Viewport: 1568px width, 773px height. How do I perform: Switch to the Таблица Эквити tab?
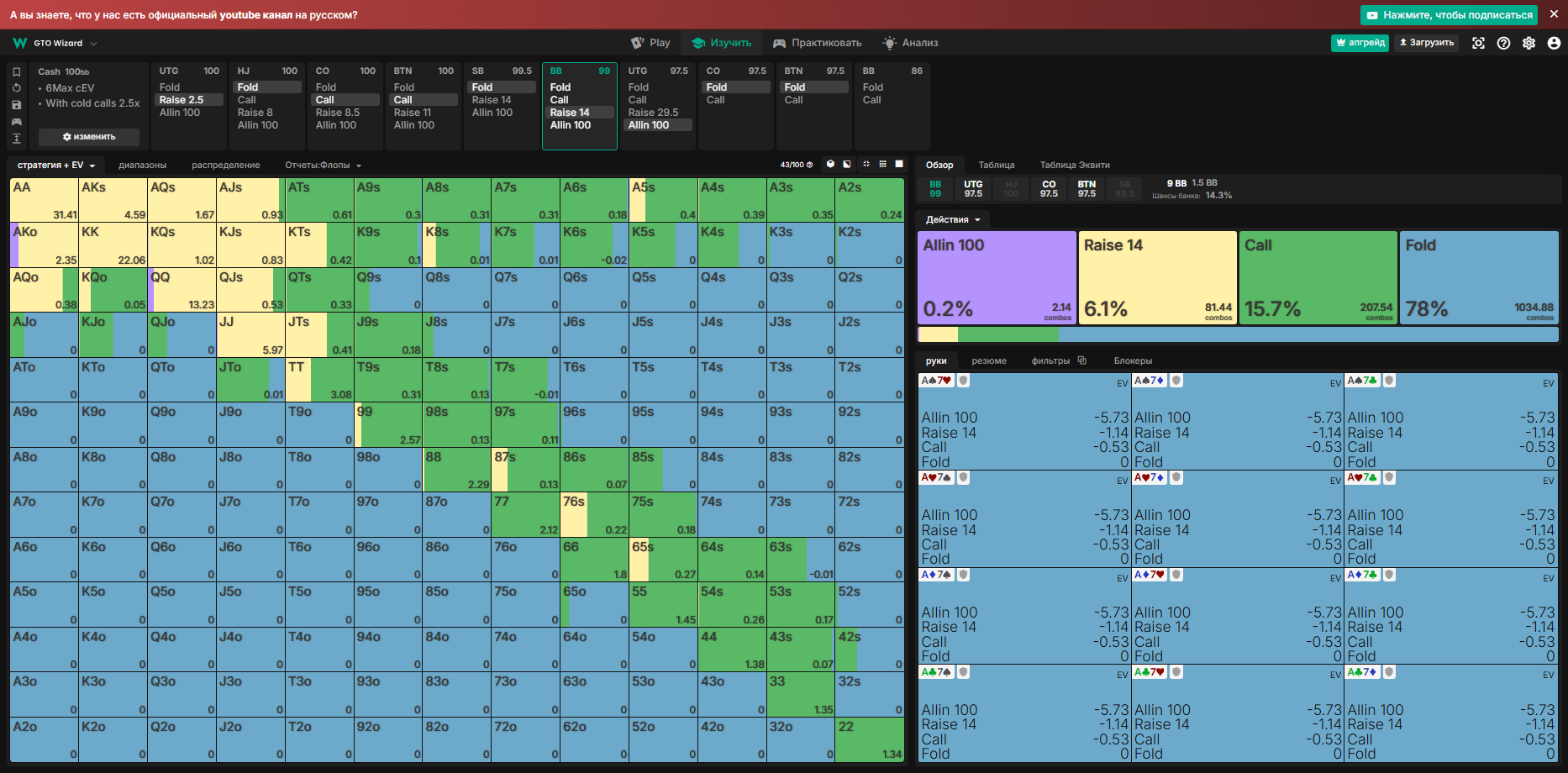pyautogui.click(x=1075, y=166)
